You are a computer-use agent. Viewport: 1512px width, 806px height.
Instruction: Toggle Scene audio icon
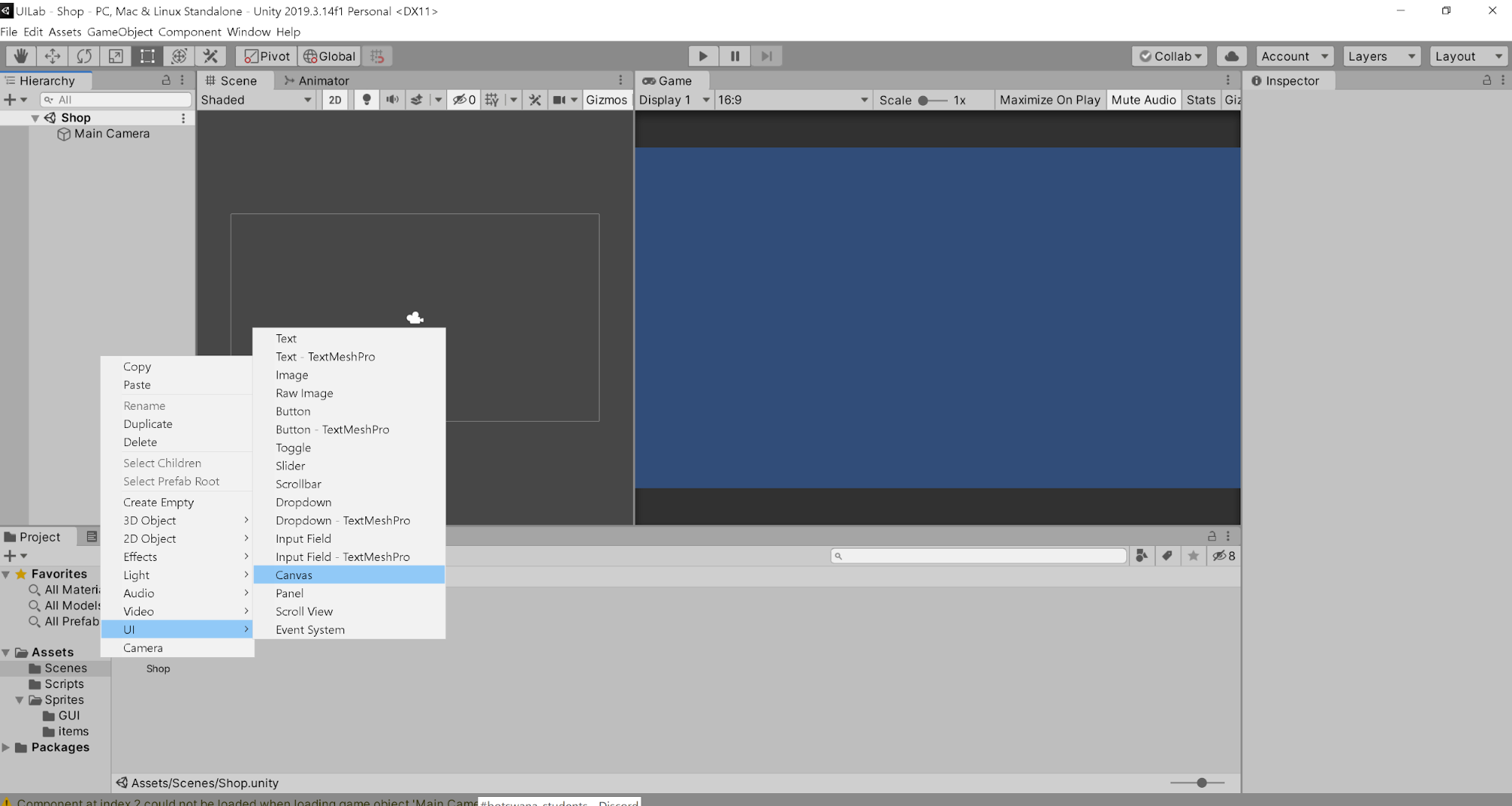click(x=392, y=100)
